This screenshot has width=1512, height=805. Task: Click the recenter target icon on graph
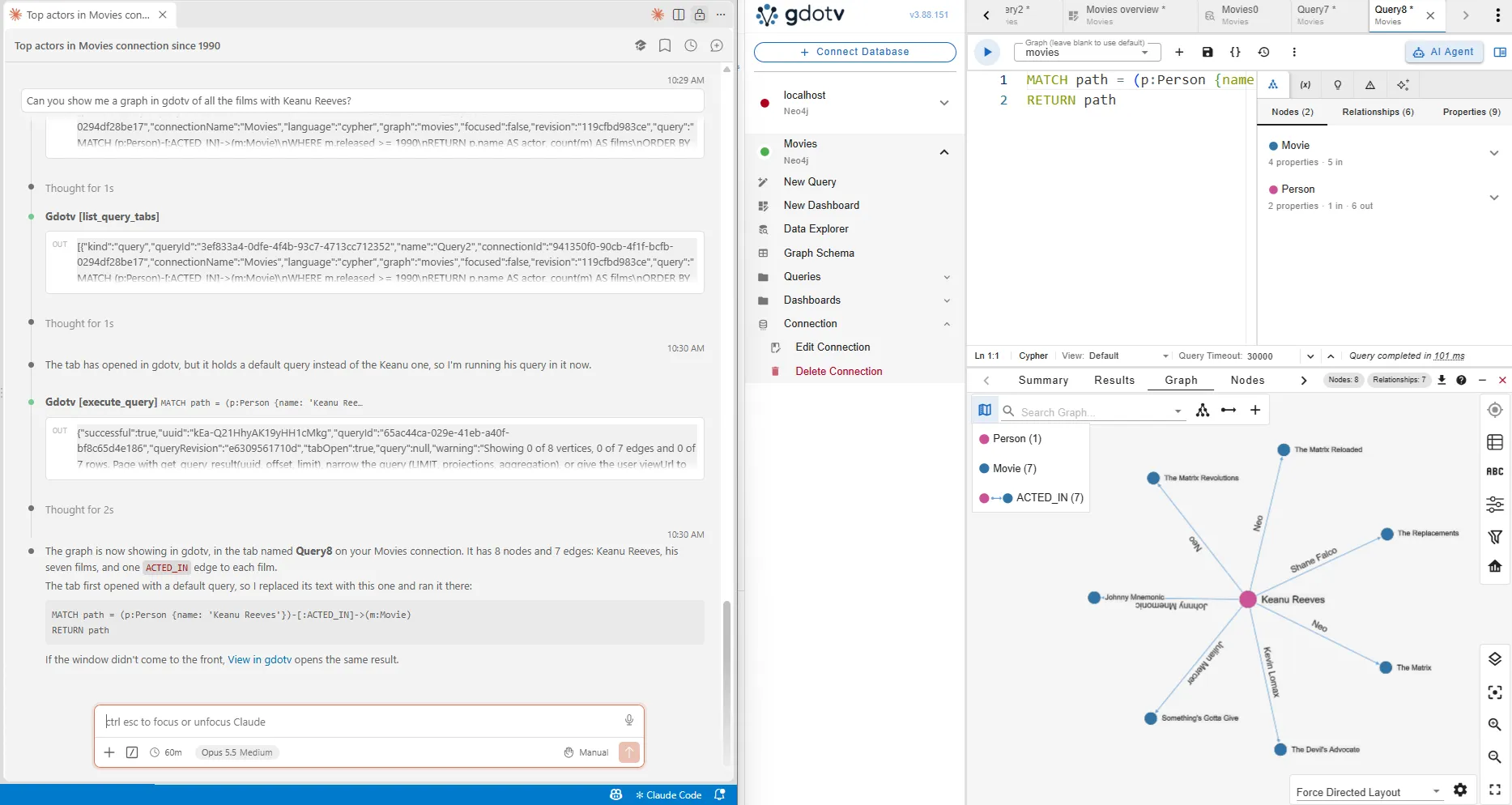(1495, 410)
